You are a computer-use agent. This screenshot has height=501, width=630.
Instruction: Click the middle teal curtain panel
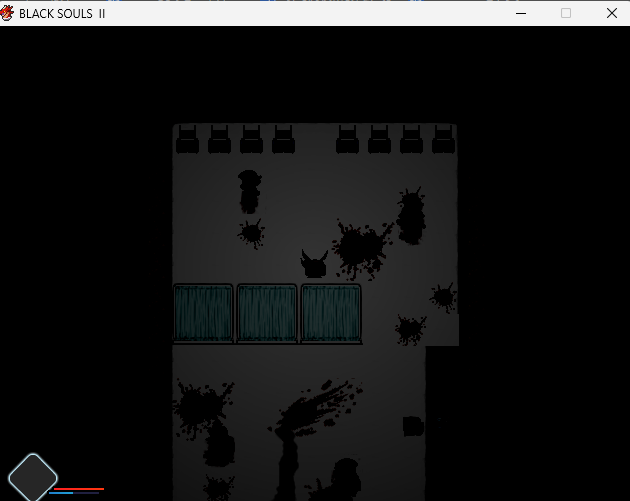[x=267, y=313]
